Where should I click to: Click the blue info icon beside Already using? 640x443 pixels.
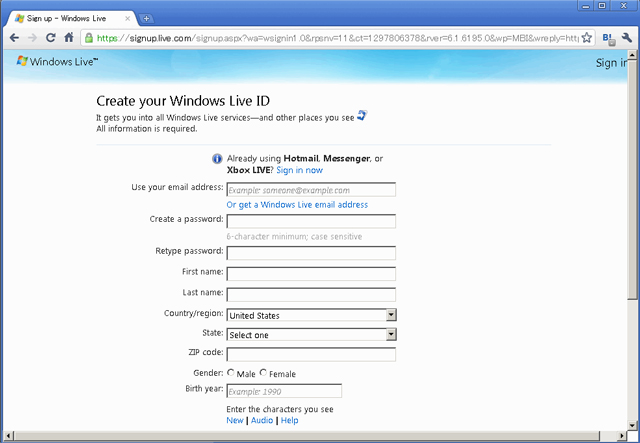217,159
